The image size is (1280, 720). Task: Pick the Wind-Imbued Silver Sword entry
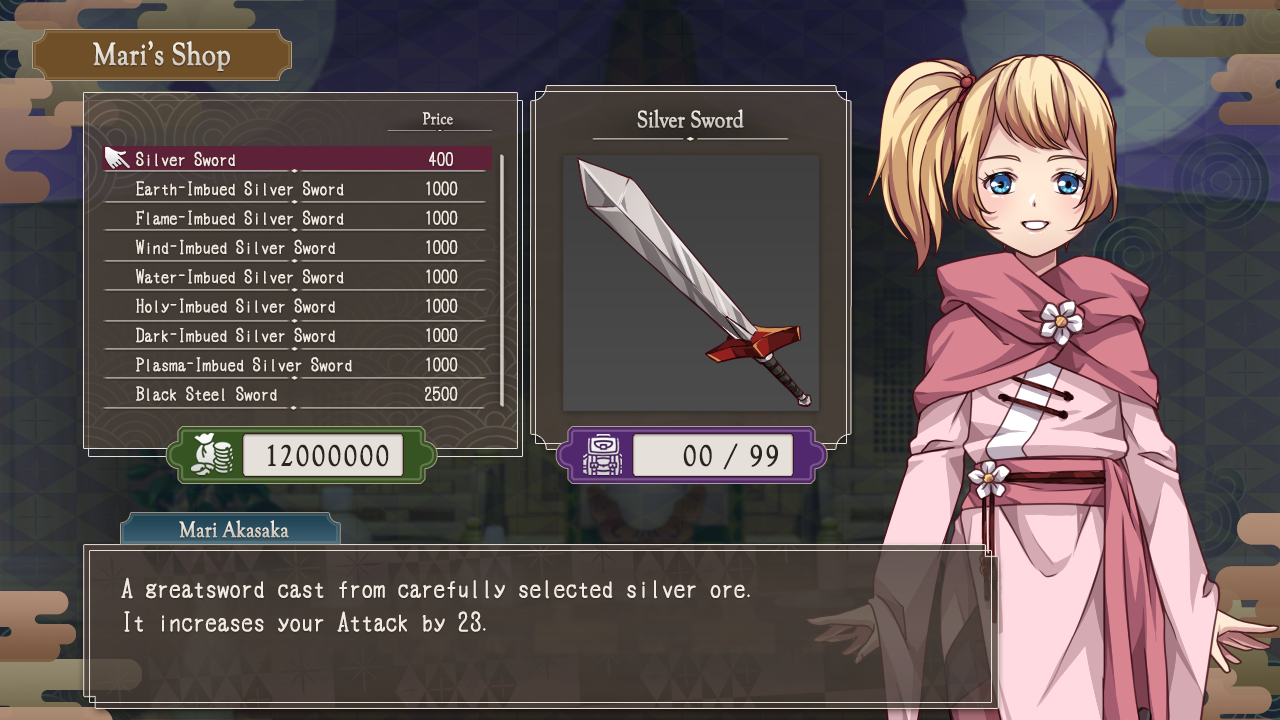[298, 247]
